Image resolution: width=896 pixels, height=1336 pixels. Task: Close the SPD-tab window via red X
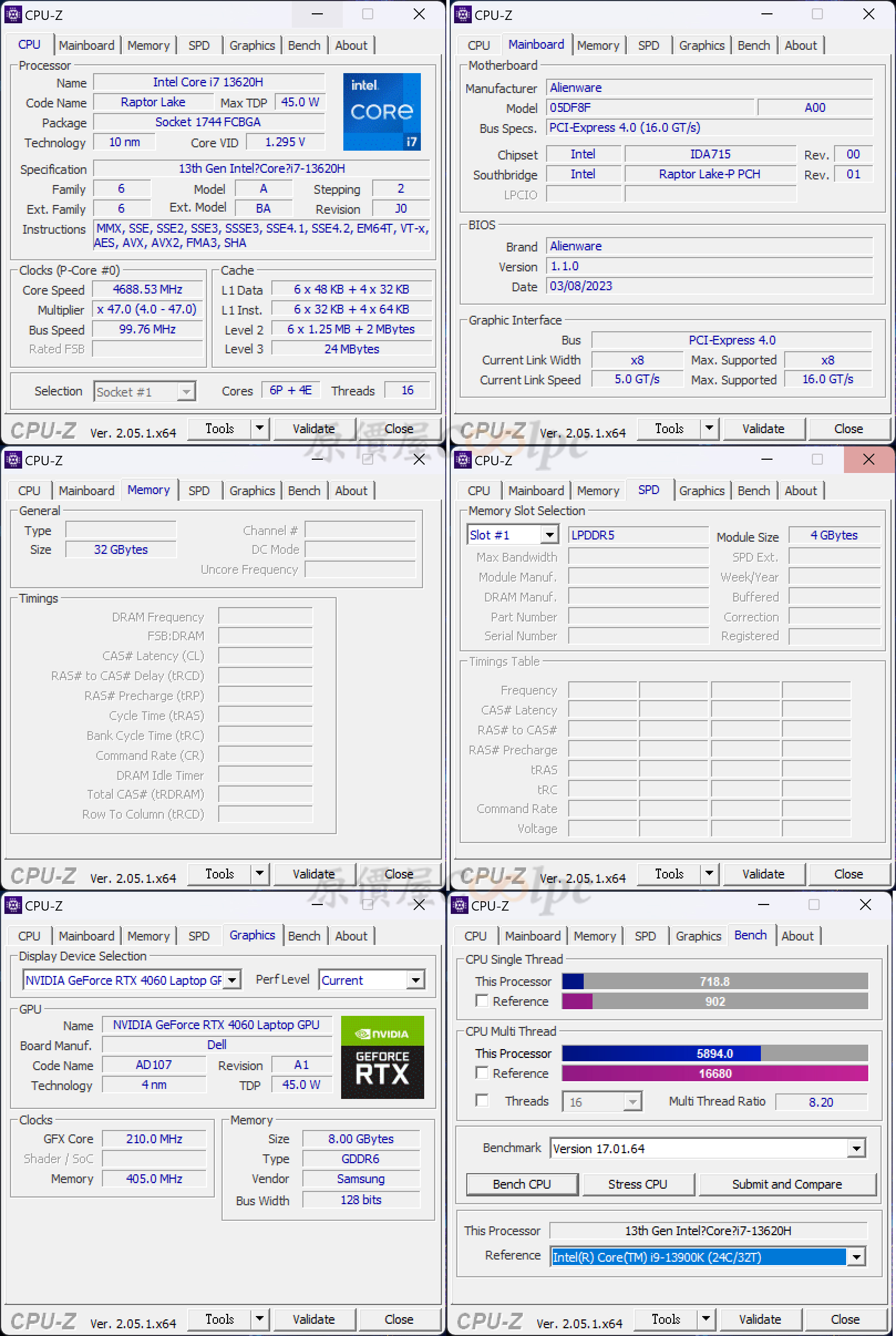click(x=868, y=459)
